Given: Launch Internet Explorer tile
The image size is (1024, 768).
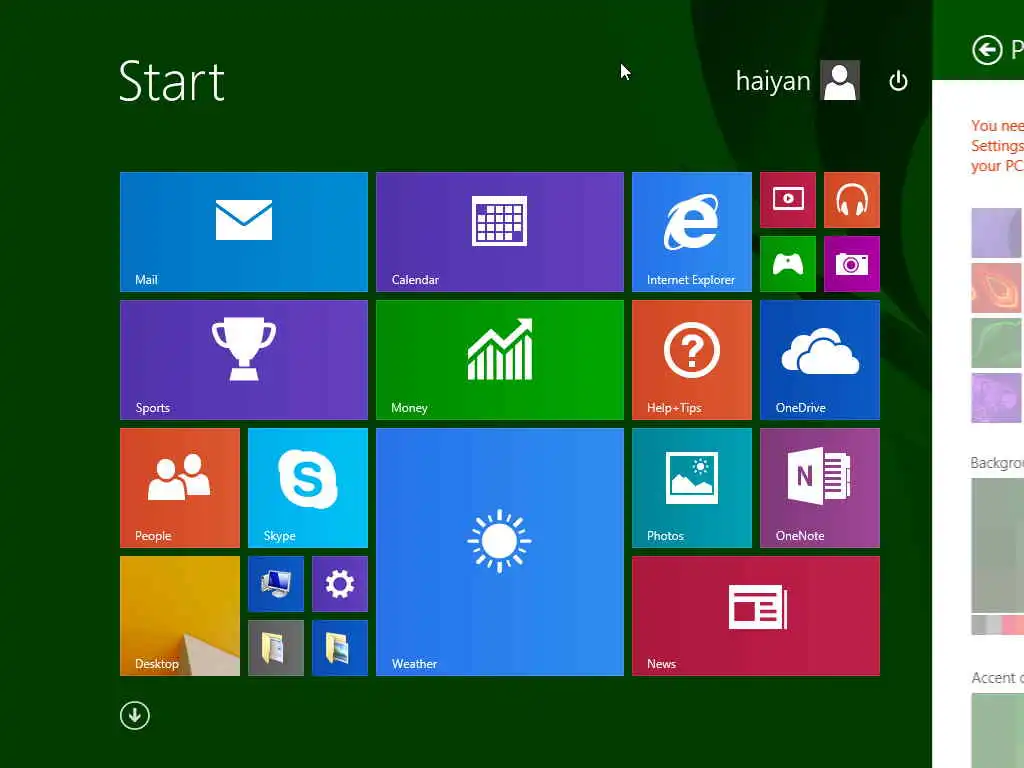Looking at the screenshot, I should coord(692,232).
